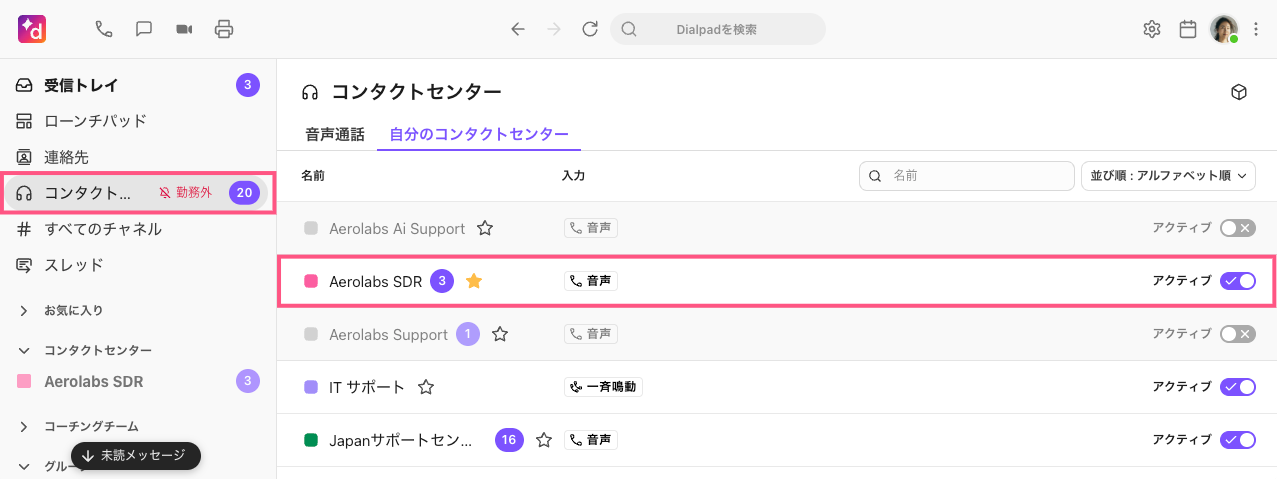
Task: Click the 1 badge on Aerolabs Support row
Action: 468,334
